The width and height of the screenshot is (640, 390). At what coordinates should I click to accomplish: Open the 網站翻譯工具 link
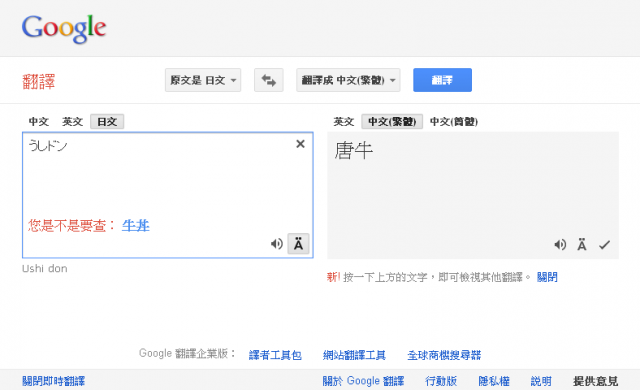354,355
